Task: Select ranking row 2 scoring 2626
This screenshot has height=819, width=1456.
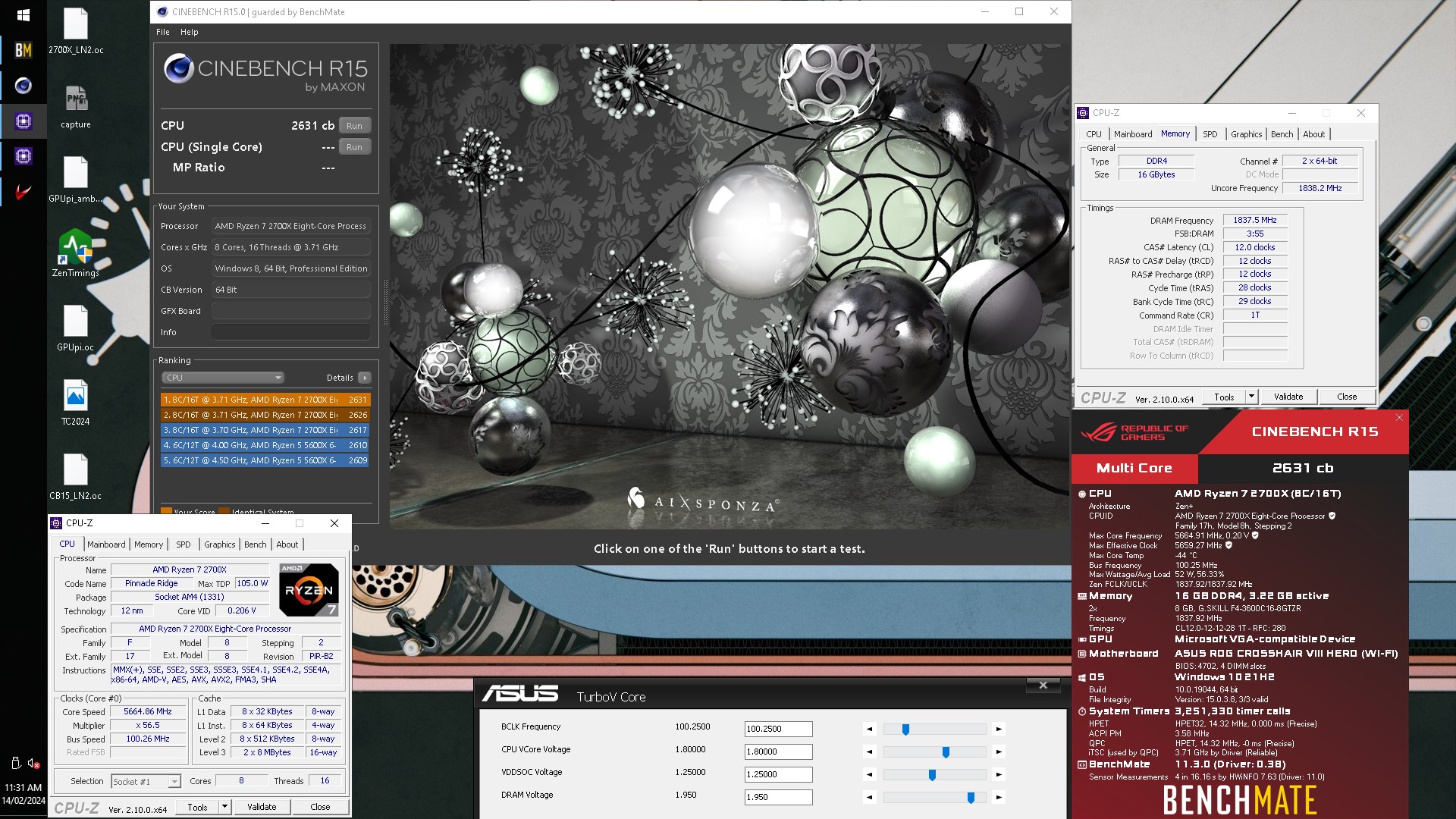Action: tap(265, 415)
